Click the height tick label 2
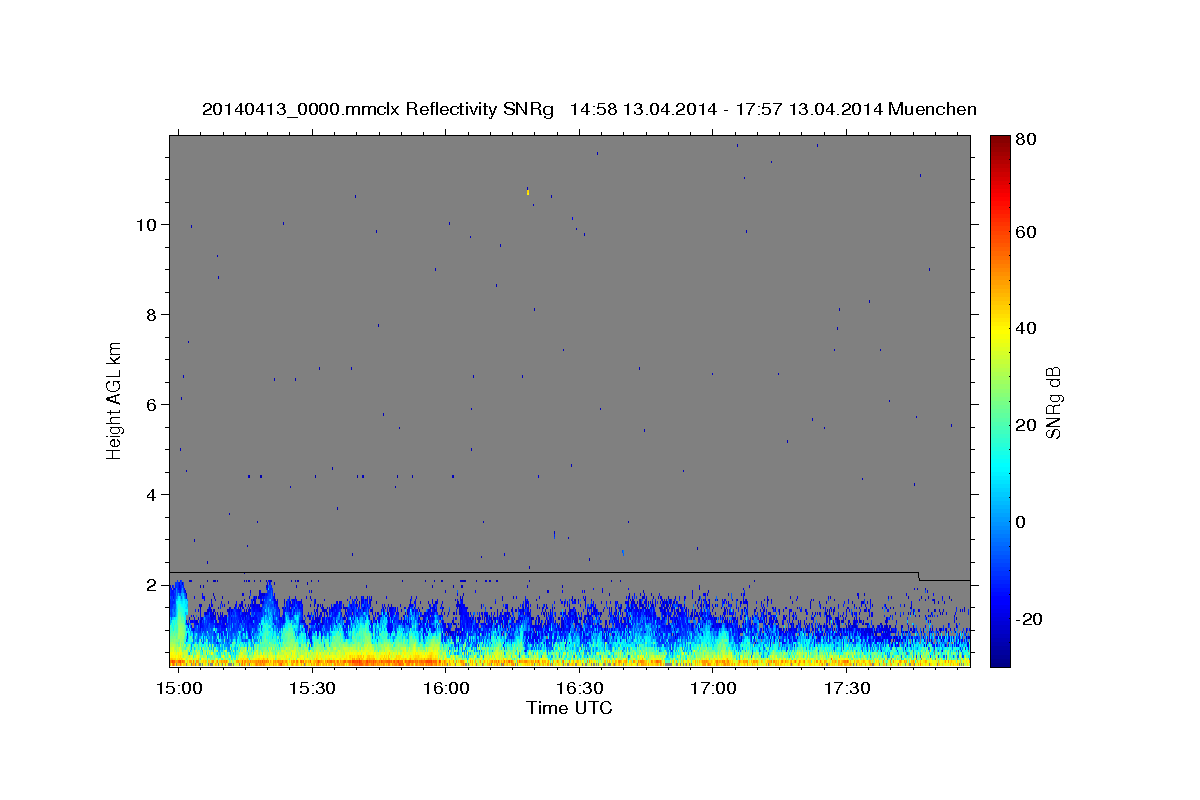The width and height of the screenshot is (1200, 800). pos(151,585)
